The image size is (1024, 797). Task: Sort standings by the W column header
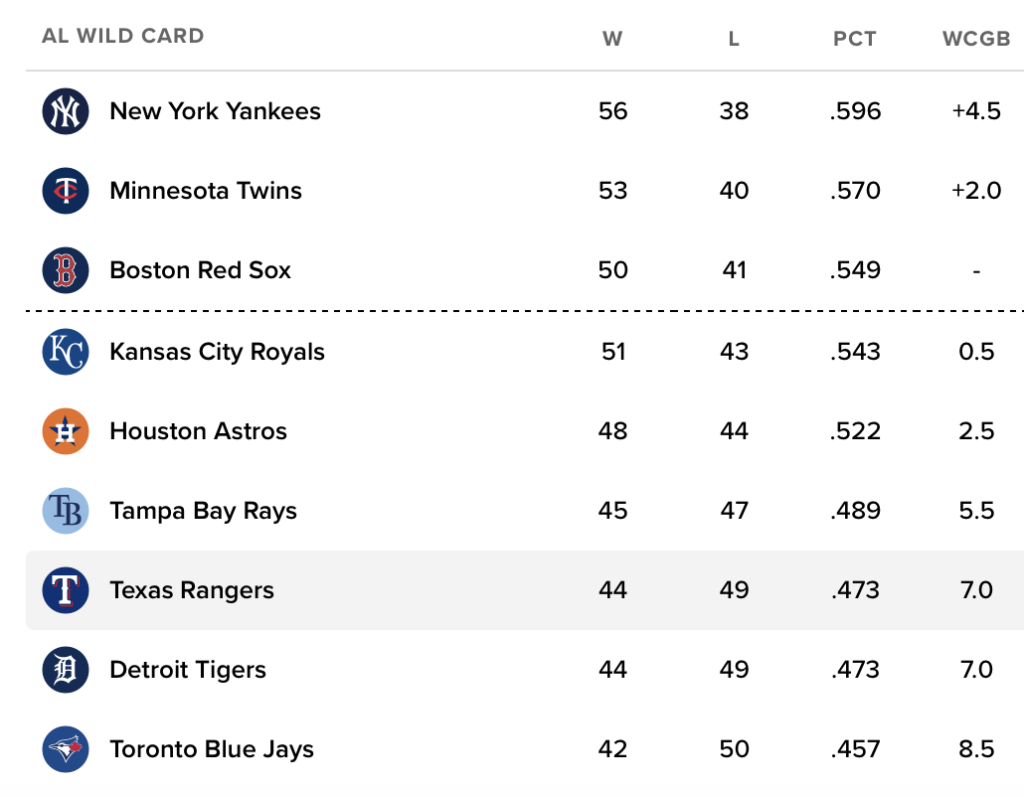coord(612,39)
